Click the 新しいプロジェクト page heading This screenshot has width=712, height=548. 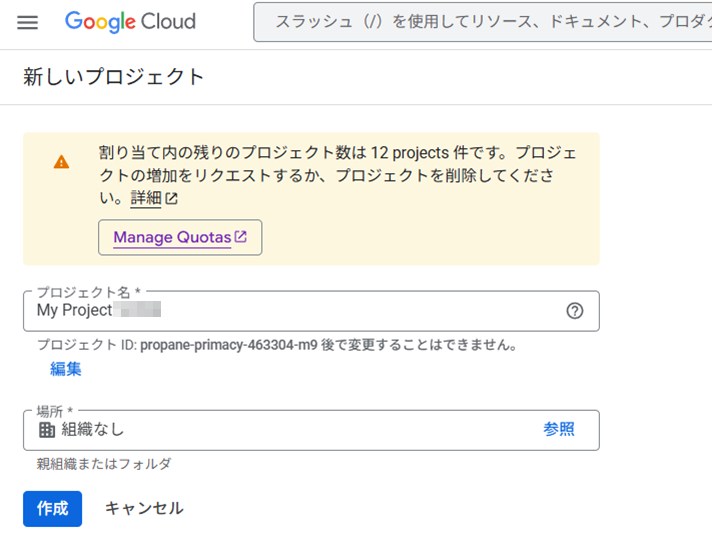(114, 77)
